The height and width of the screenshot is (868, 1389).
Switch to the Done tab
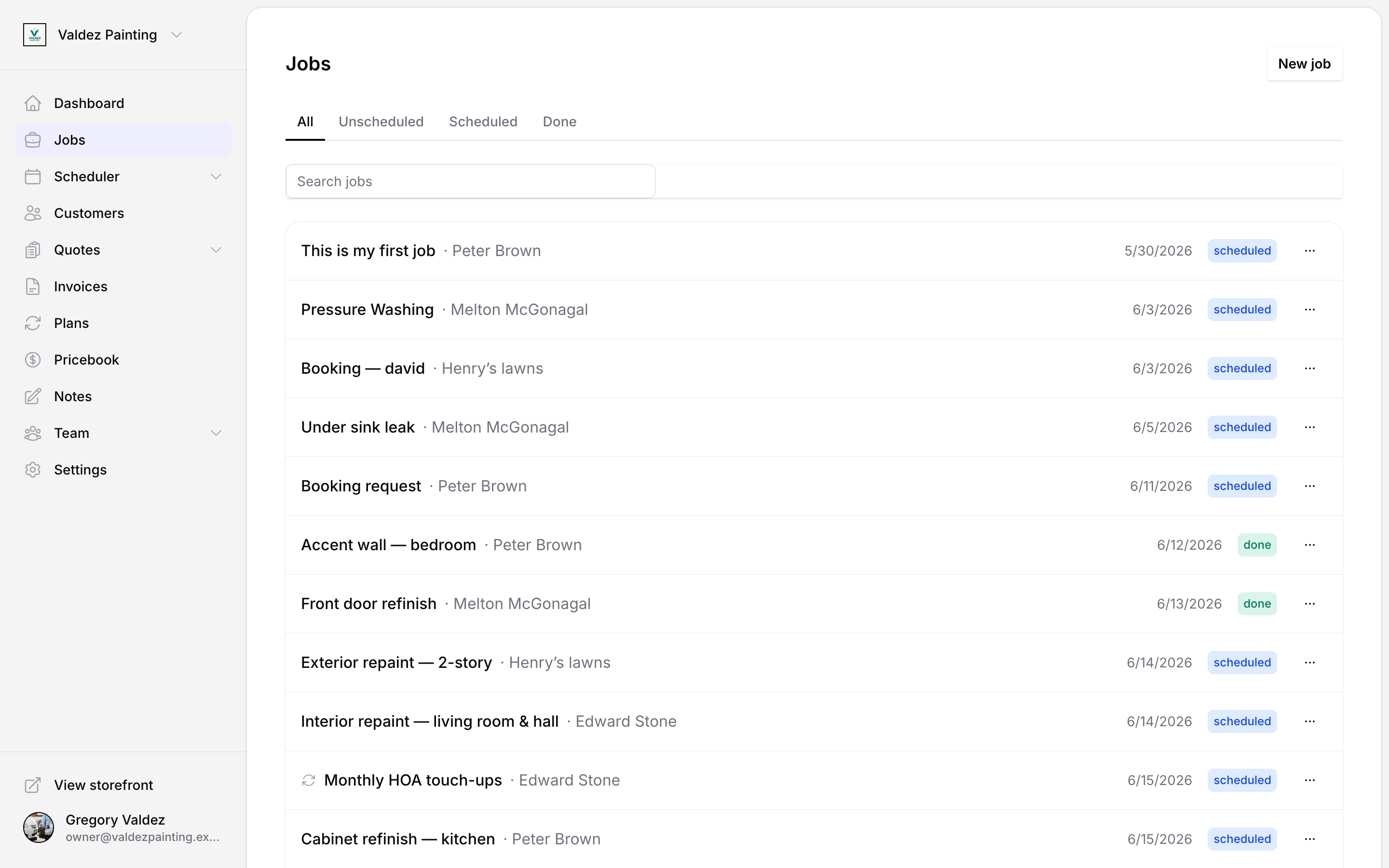coord(559,122)
